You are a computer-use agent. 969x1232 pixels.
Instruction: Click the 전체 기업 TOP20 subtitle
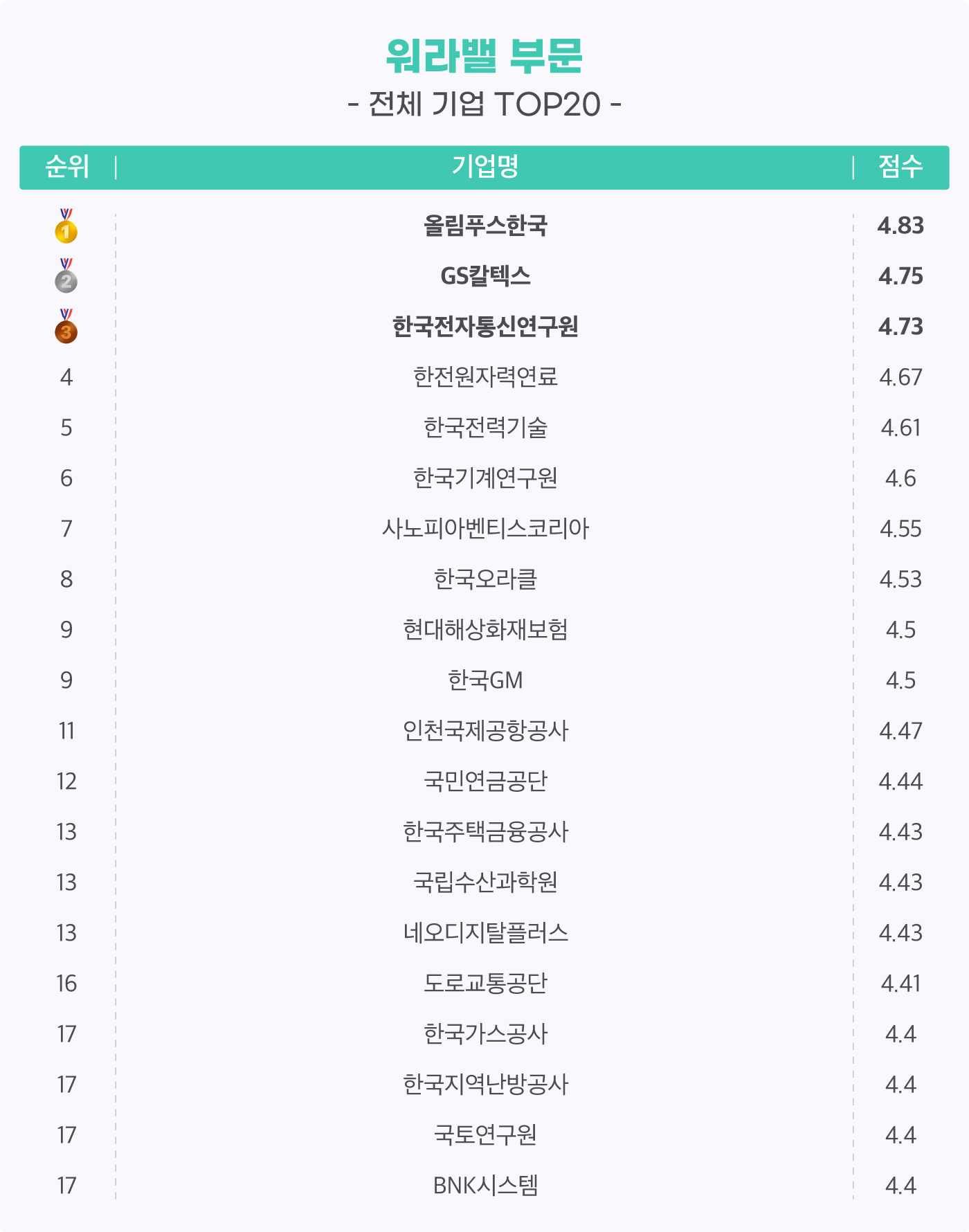click(x=484, y=105)
